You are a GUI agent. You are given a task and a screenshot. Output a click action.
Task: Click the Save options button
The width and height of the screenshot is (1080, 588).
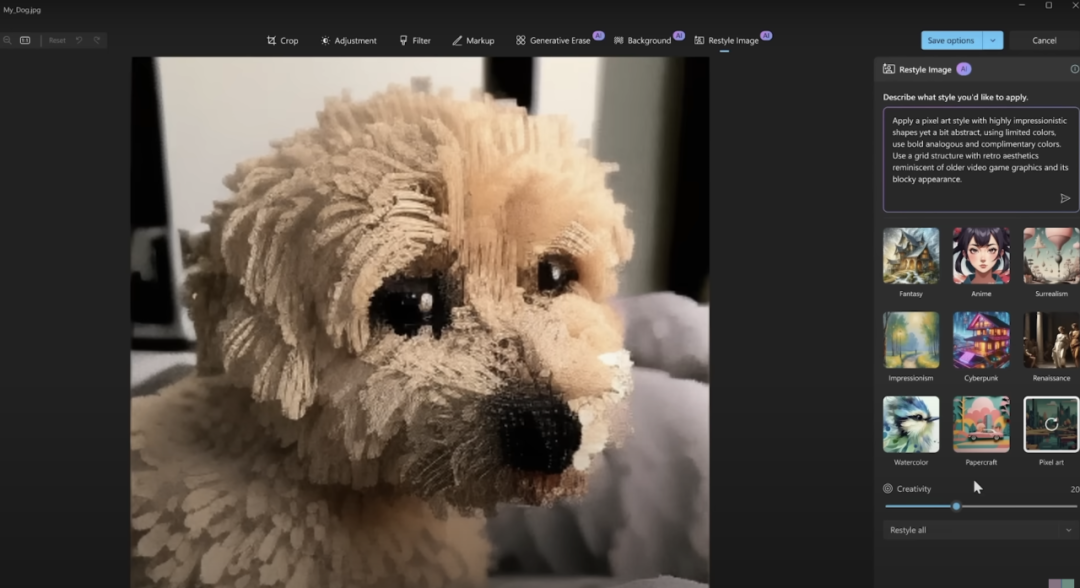(951, 41)
